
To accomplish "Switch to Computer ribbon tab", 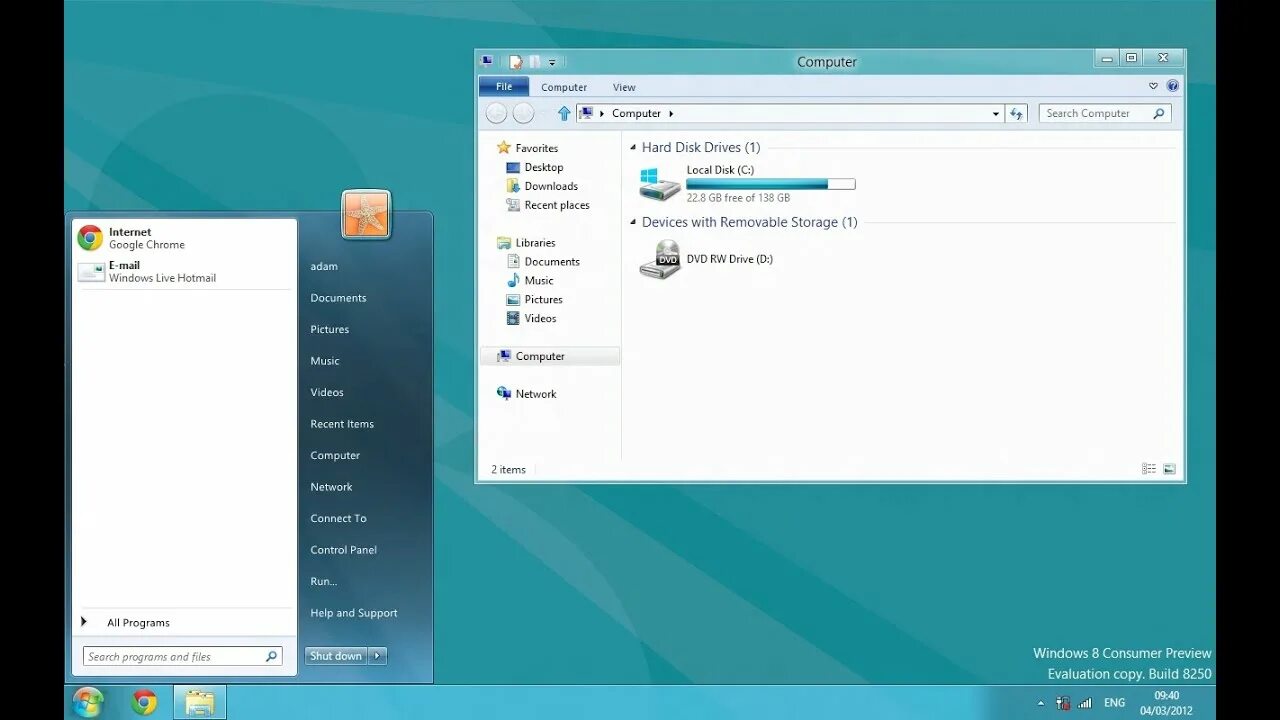I will (x=564, y=87).
